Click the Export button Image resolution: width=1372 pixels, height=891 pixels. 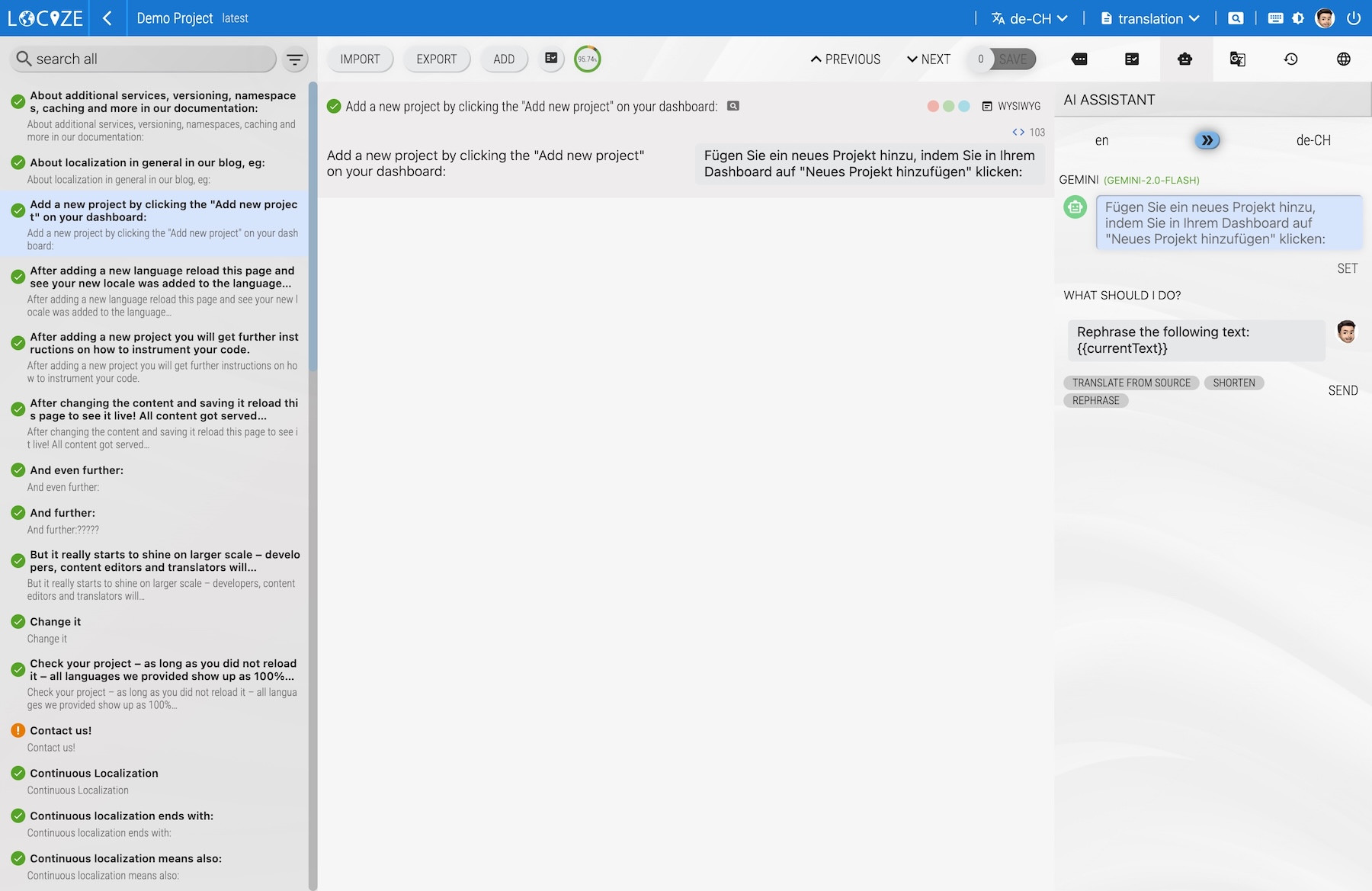coord(436,59)
